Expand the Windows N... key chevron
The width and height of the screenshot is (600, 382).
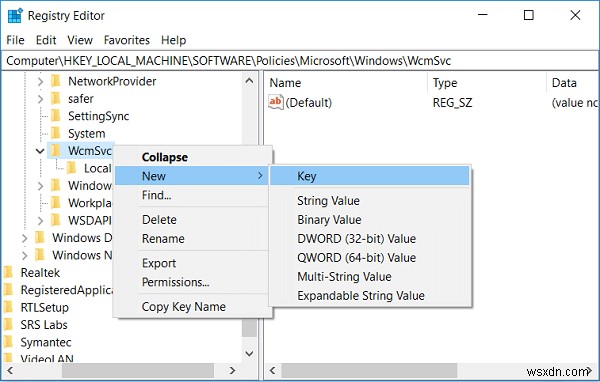pos(24,255)
